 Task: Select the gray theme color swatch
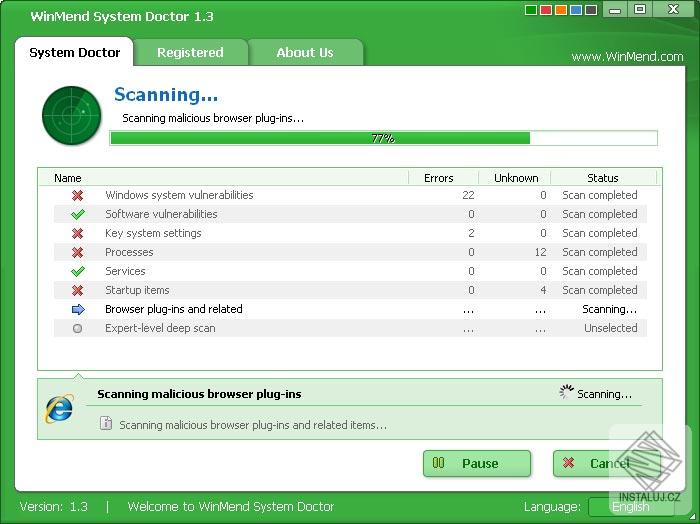coord(591,10)
